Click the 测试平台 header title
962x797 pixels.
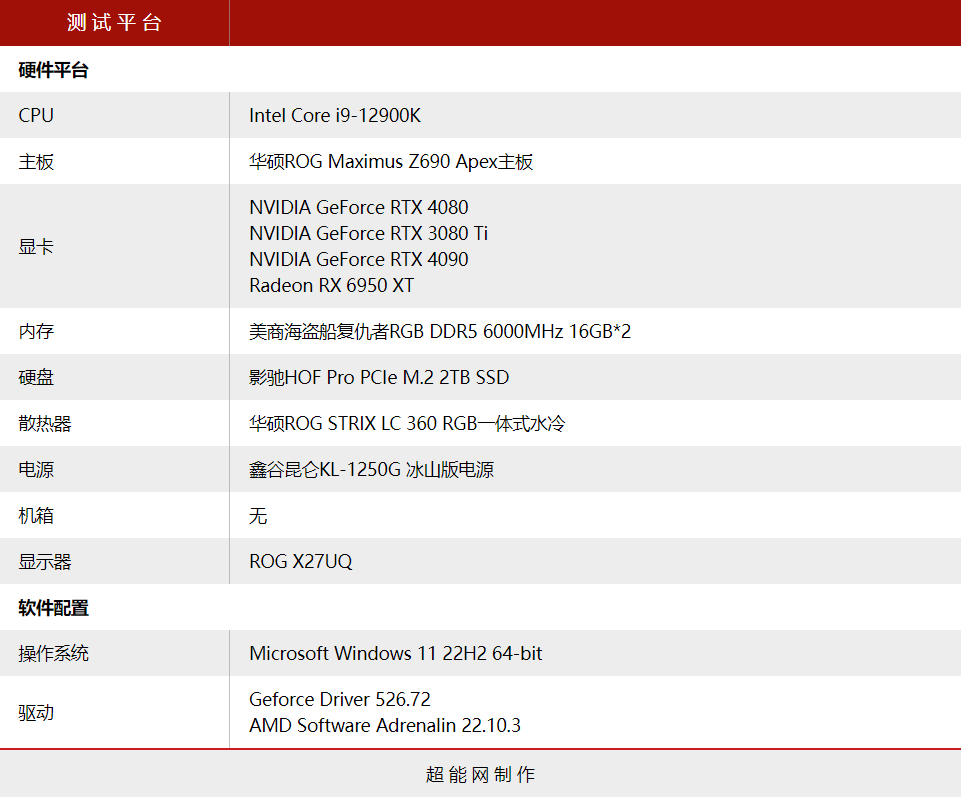[114, 23]
